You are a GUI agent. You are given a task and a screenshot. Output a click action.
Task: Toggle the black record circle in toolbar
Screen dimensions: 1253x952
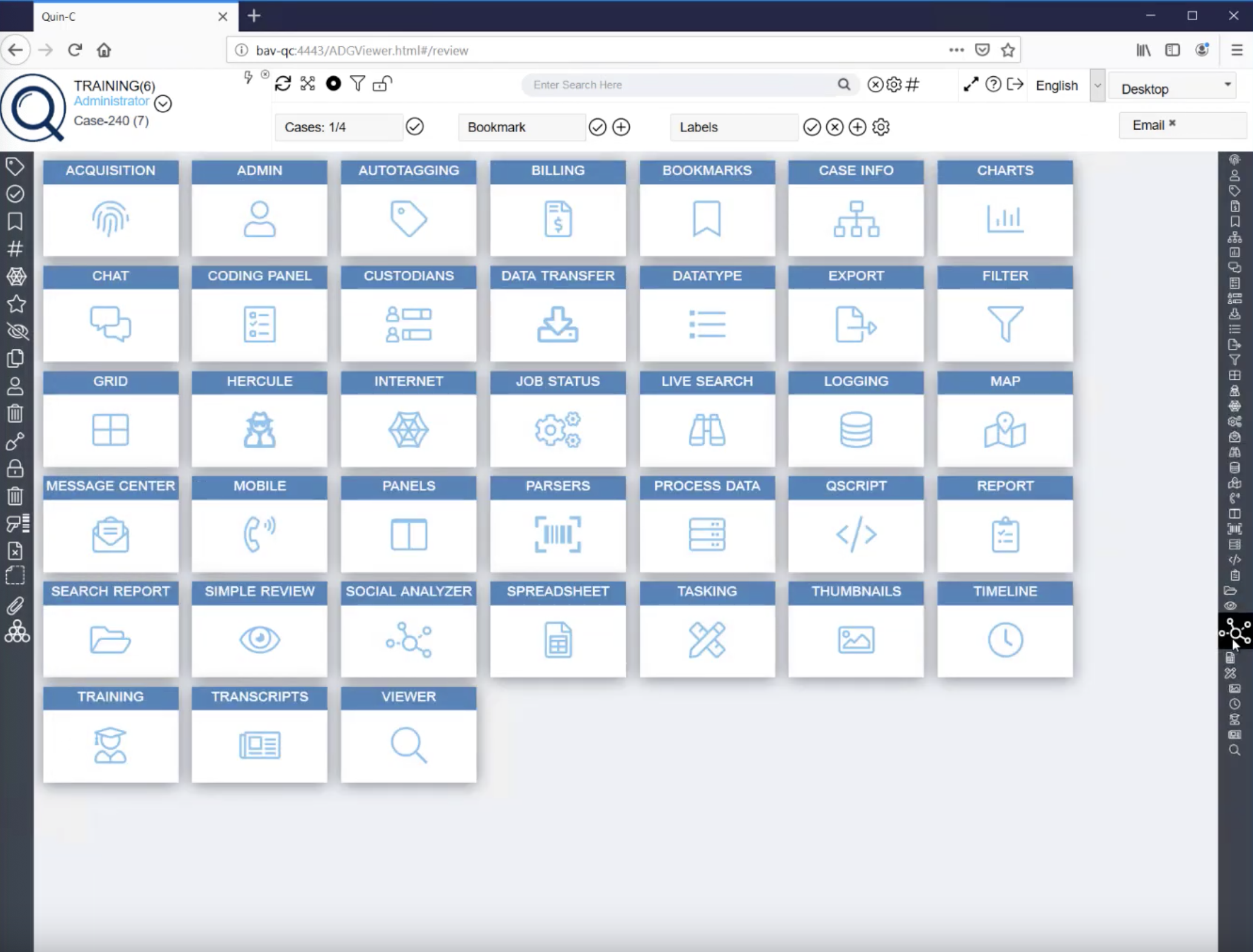333,84
